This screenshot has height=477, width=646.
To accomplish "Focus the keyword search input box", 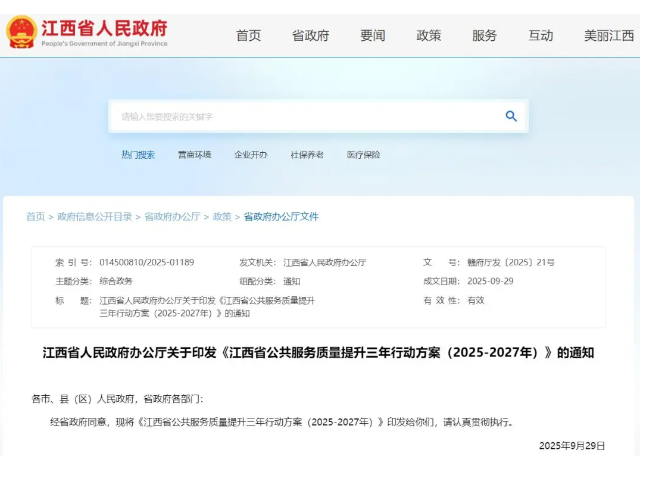I will point(300,116).
